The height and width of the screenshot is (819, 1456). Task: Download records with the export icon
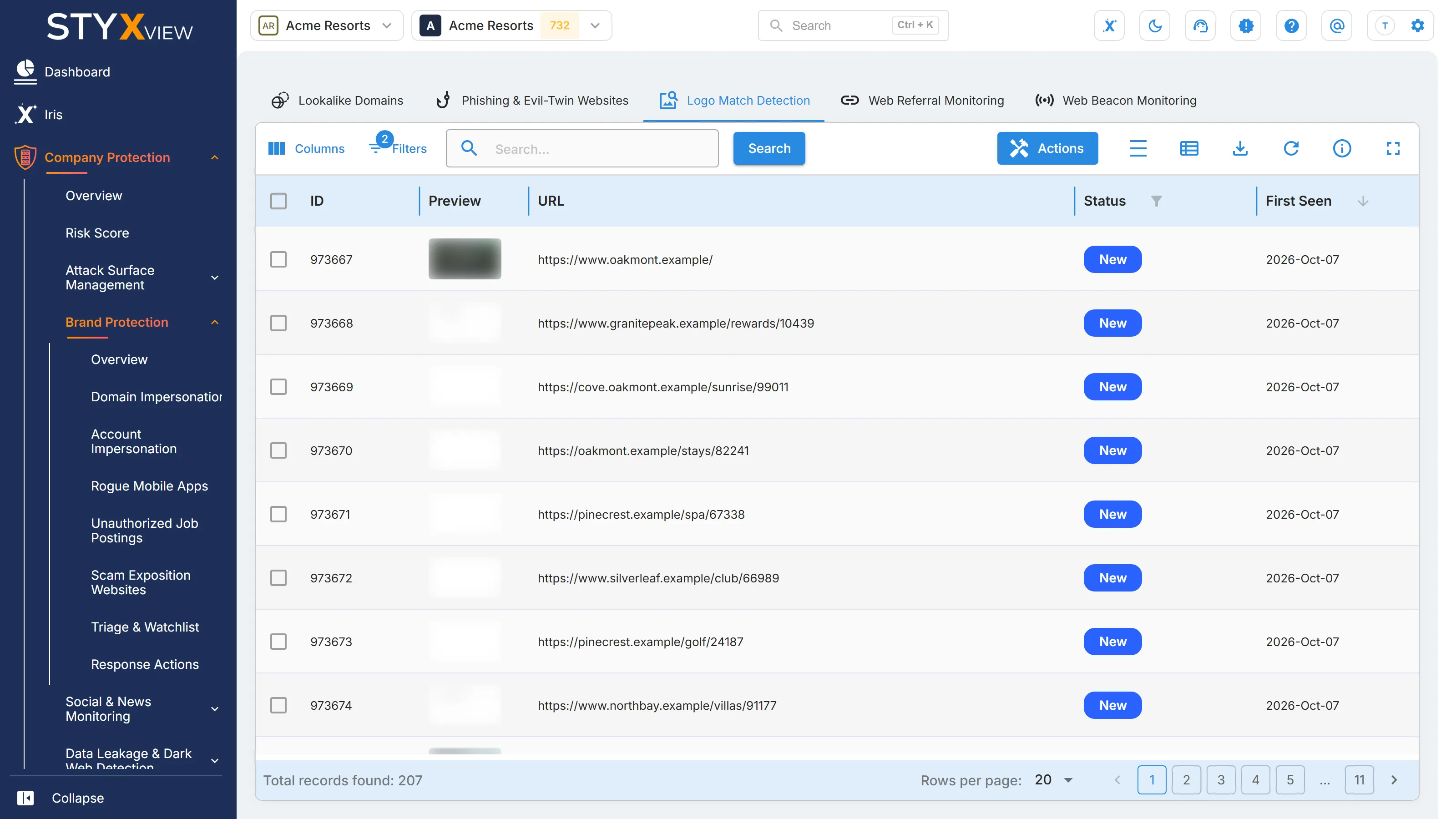click(x=1240, y=149)
